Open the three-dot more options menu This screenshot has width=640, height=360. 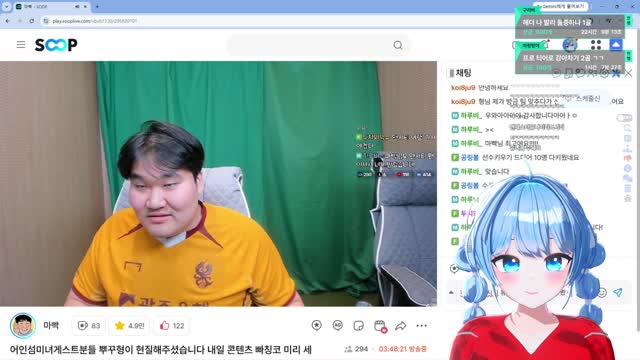pos(422,326)
